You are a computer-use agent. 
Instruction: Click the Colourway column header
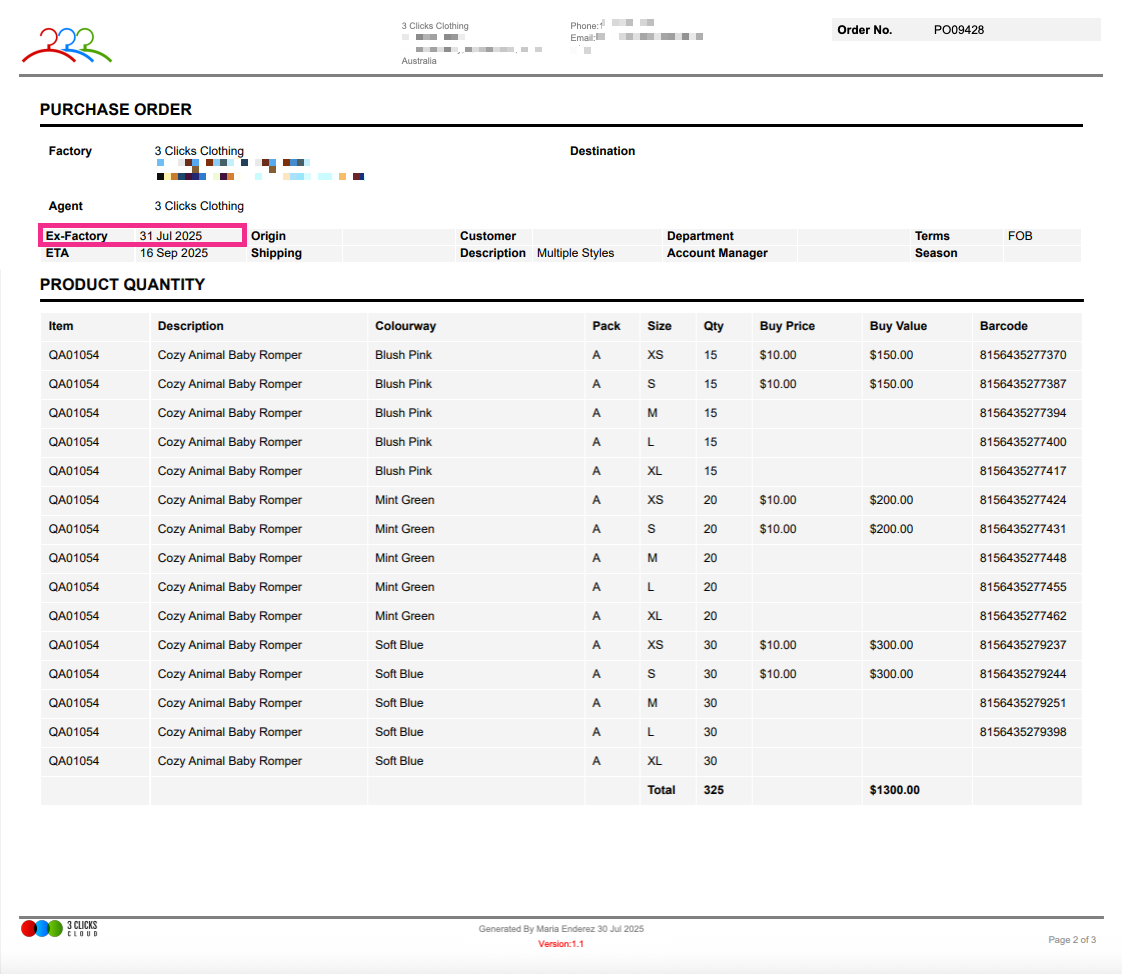pyautogui.click(x=405, y=326)
